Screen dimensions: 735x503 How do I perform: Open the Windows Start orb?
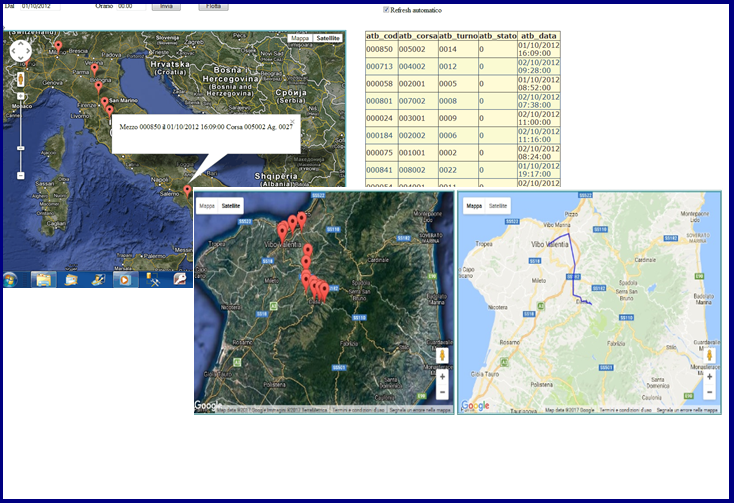click(10, 280)
